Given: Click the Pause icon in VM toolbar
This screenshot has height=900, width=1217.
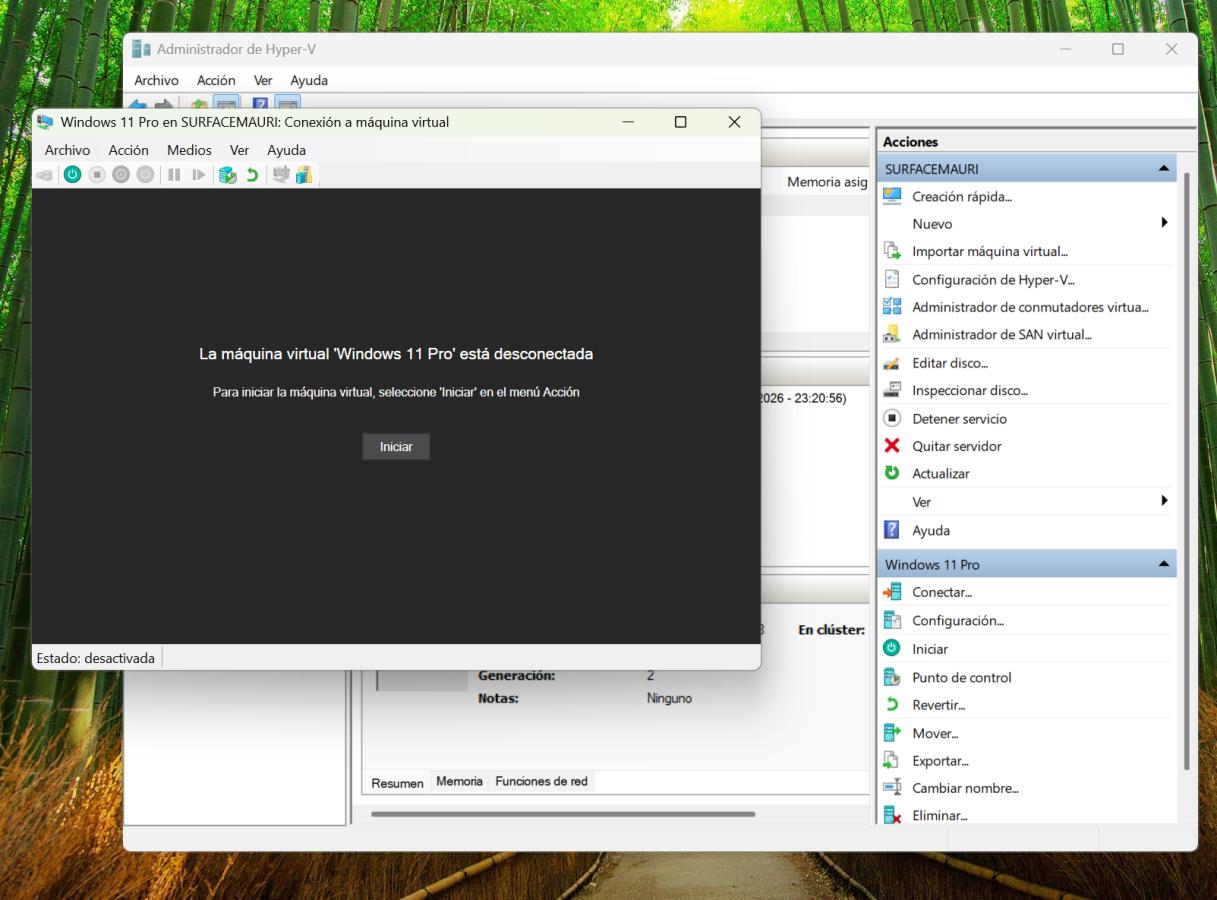Looking at the screenshot, I should (x=174, y=175).
